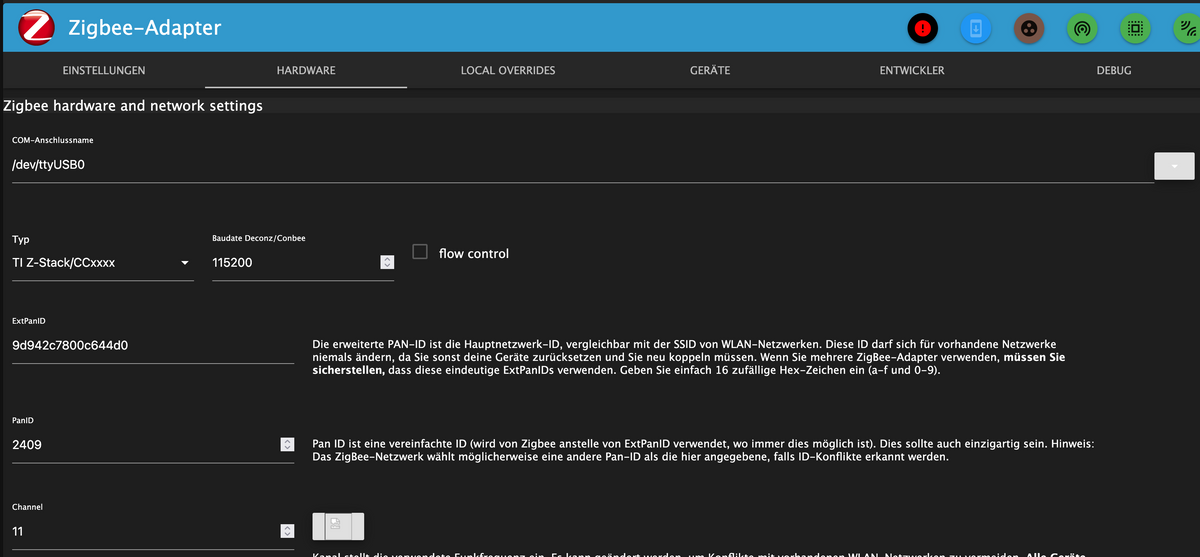
Task: Click the COM-Anschlussname field /dev/ttyUSB0
Action: pyautogui.click(x=583, y=166)
